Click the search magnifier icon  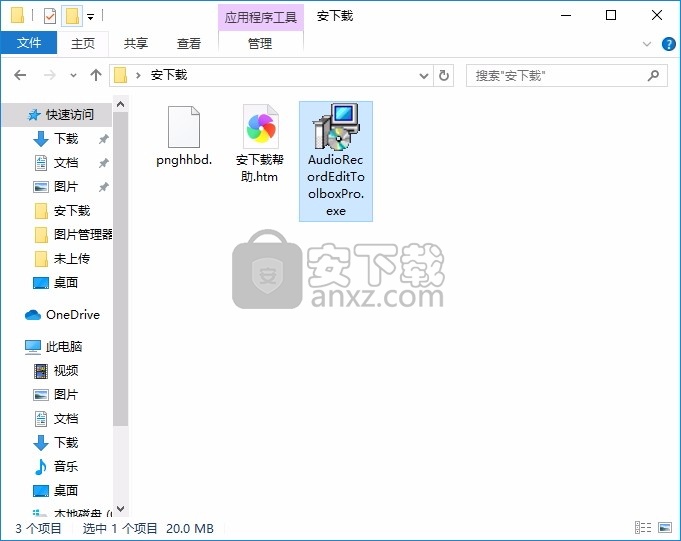pos(653,76)
